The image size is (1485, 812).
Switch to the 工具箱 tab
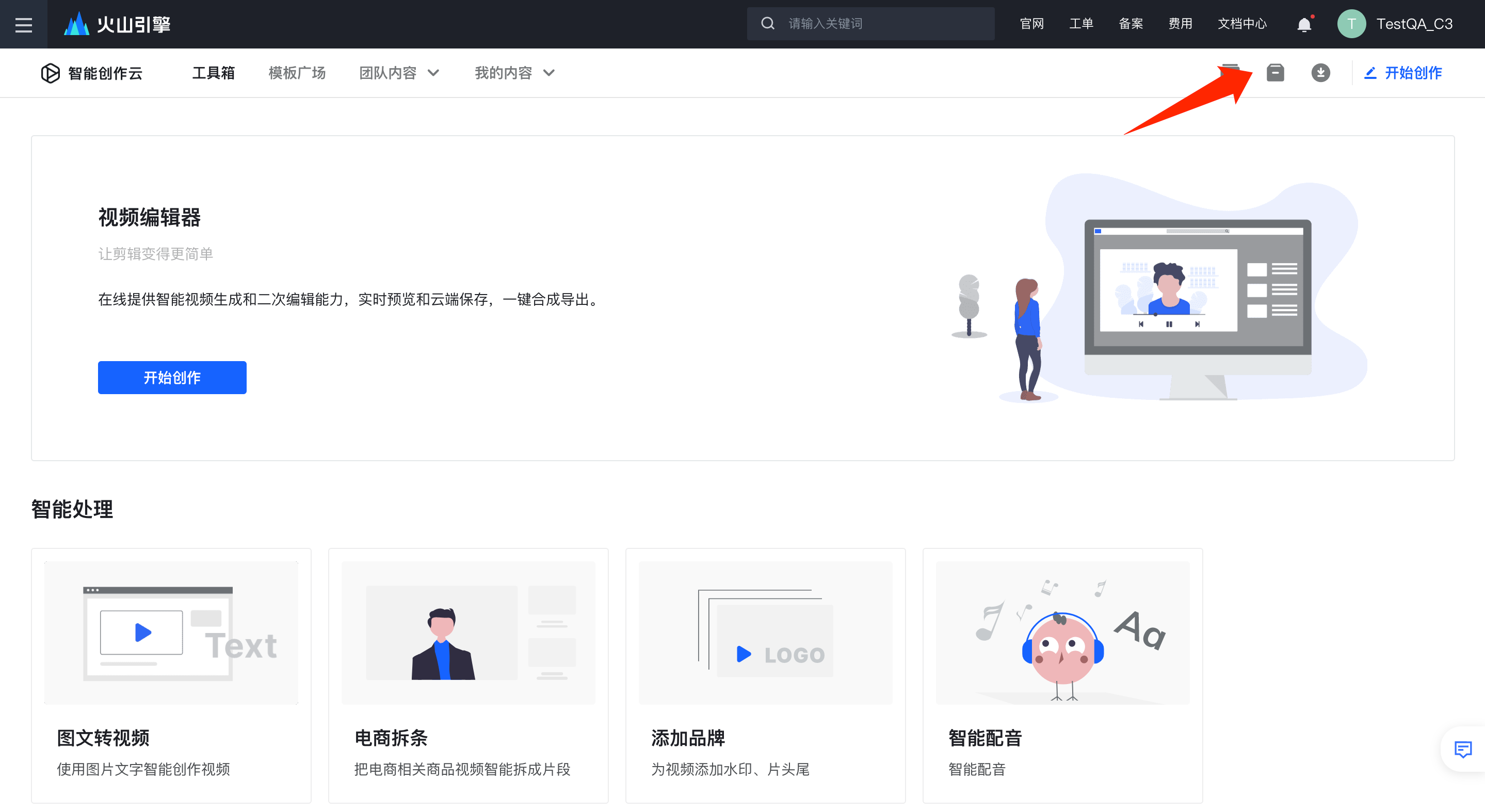213,73
